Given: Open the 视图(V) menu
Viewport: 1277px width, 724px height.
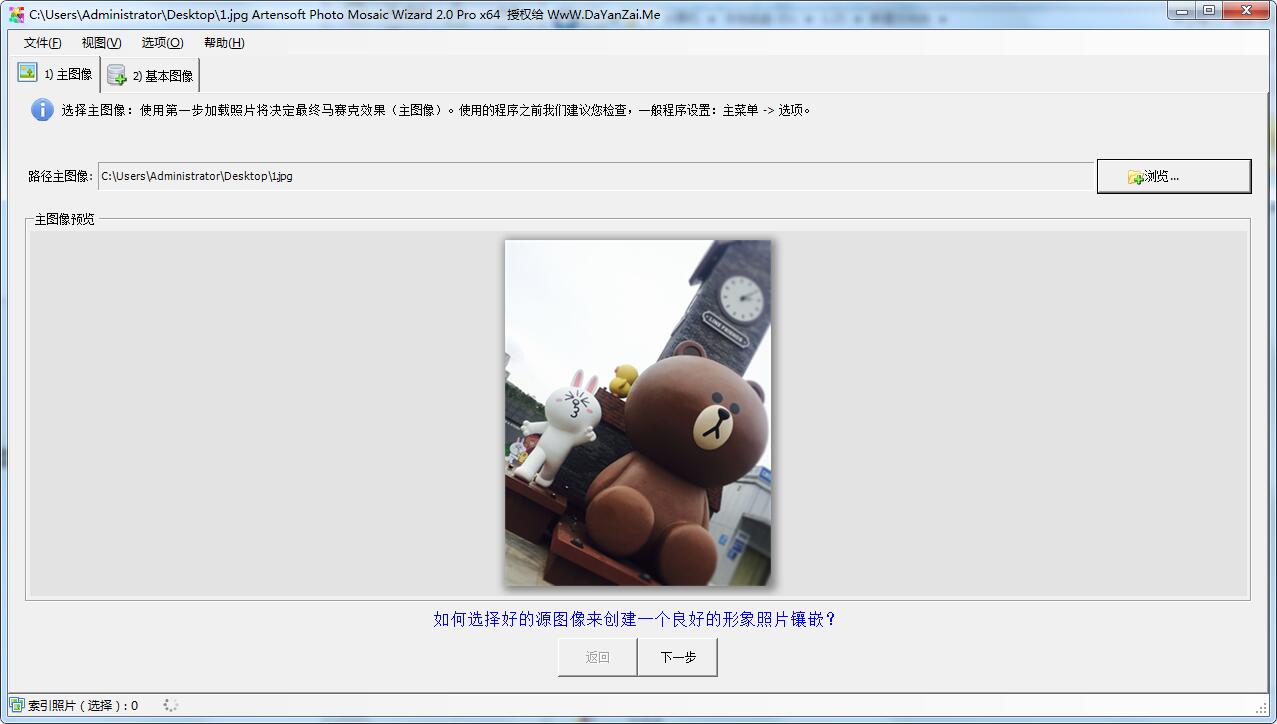Looking at the screenshot, I should 101,43.
